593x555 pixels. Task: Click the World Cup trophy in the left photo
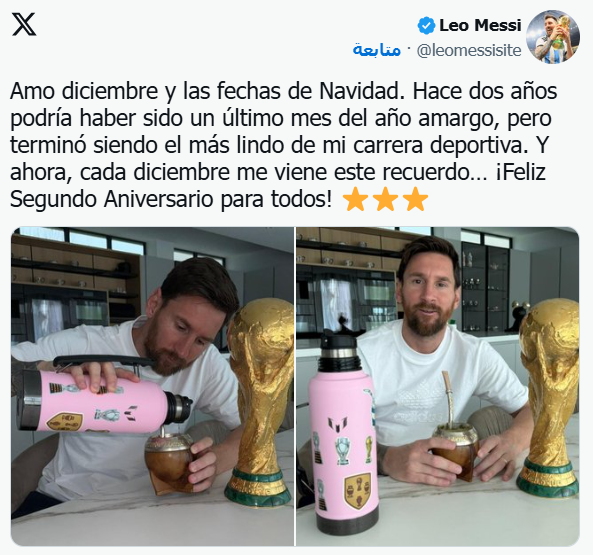click(x=260, y=402)
